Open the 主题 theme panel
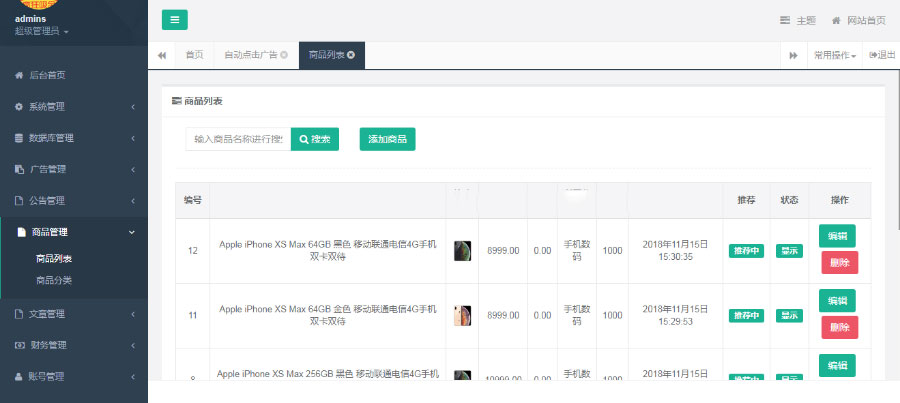The image size is (900, 403). point(798,20)
